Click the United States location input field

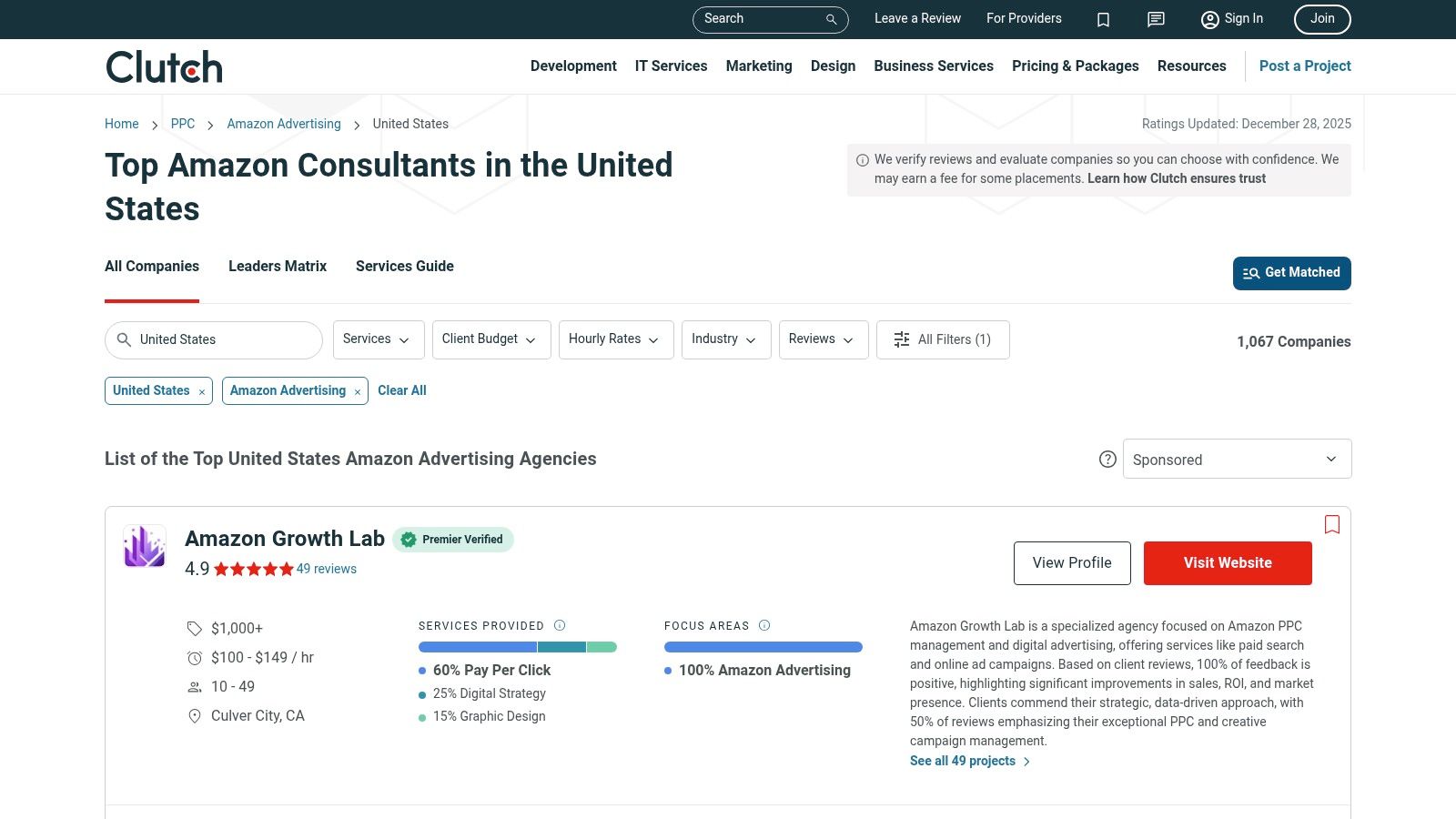point(214,340)
